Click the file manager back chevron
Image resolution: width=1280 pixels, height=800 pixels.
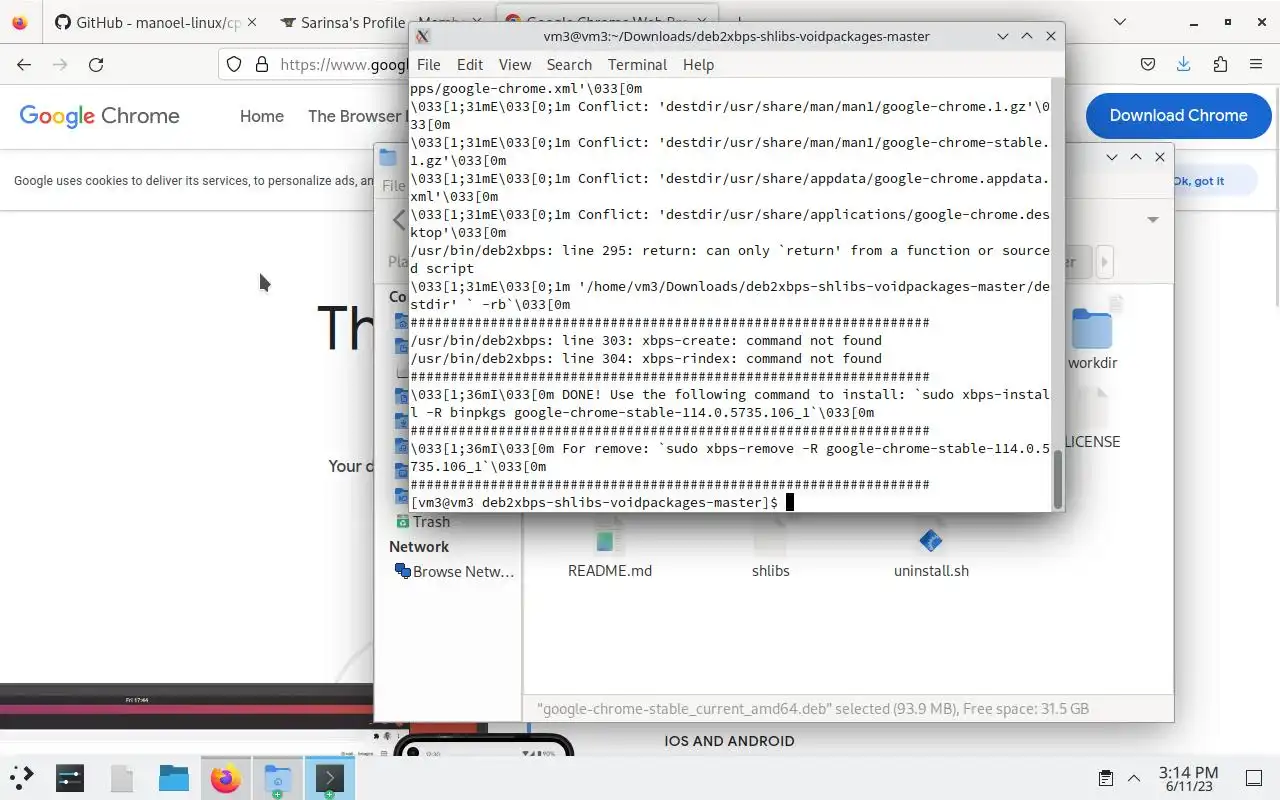point(399,220)
